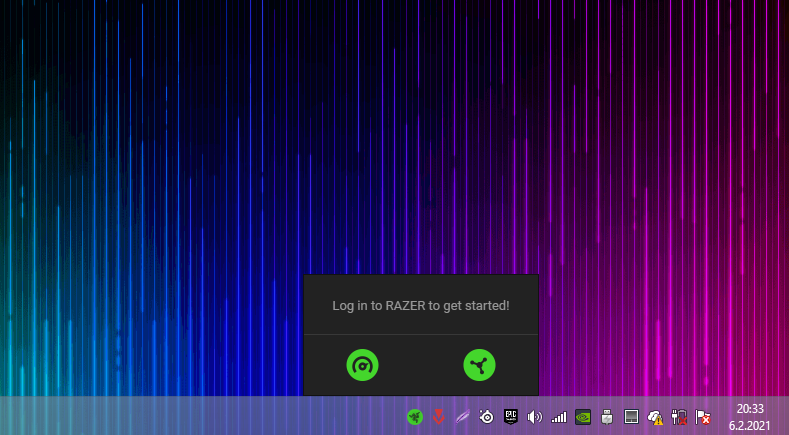Open the purple feather tray icon
The image size is (789, 435).
(x=462, y=417)
